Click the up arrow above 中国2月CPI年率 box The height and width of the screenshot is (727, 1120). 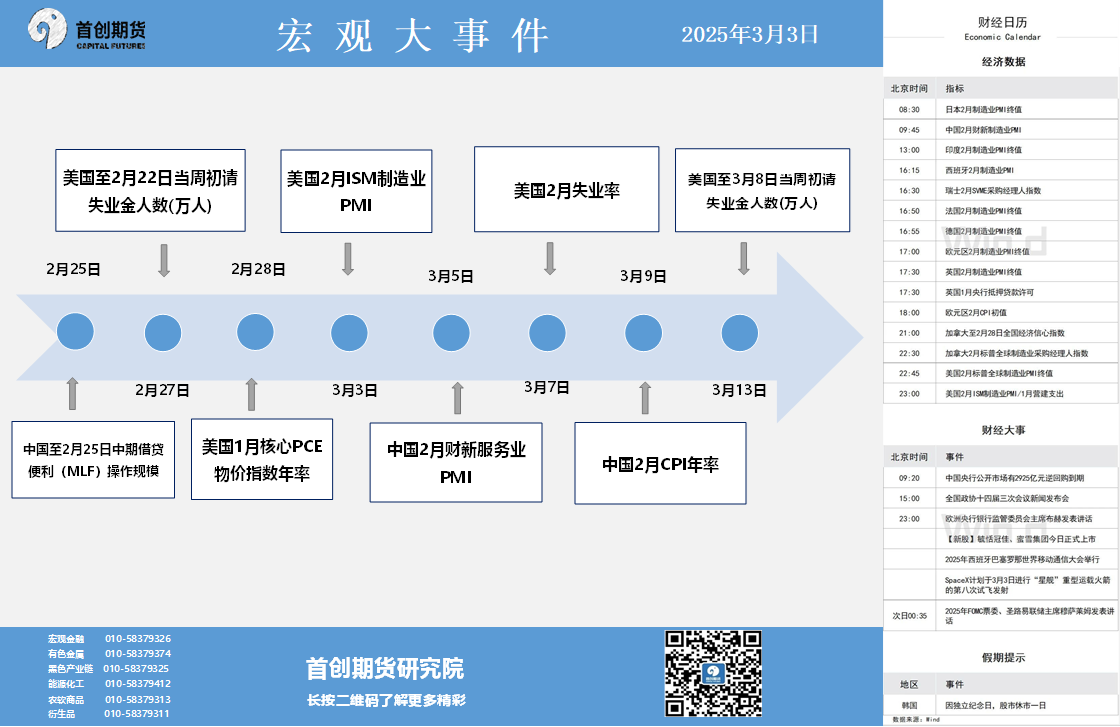click(645, 397)
